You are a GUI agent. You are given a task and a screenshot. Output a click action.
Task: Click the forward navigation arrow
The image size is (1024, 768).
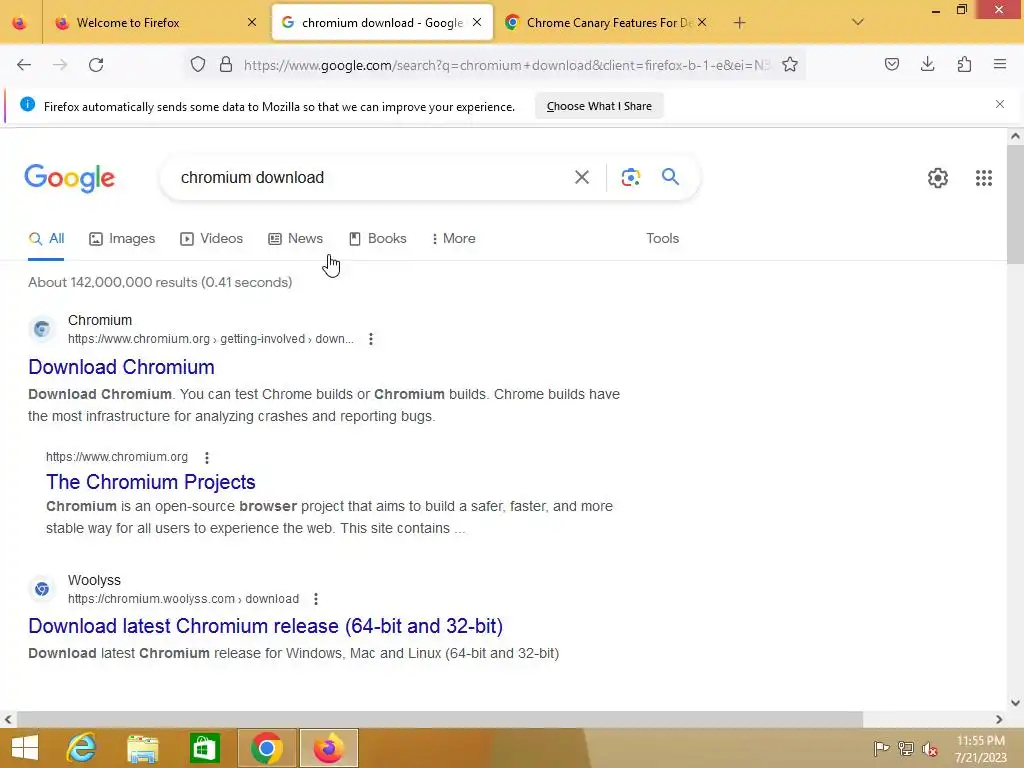60,65
